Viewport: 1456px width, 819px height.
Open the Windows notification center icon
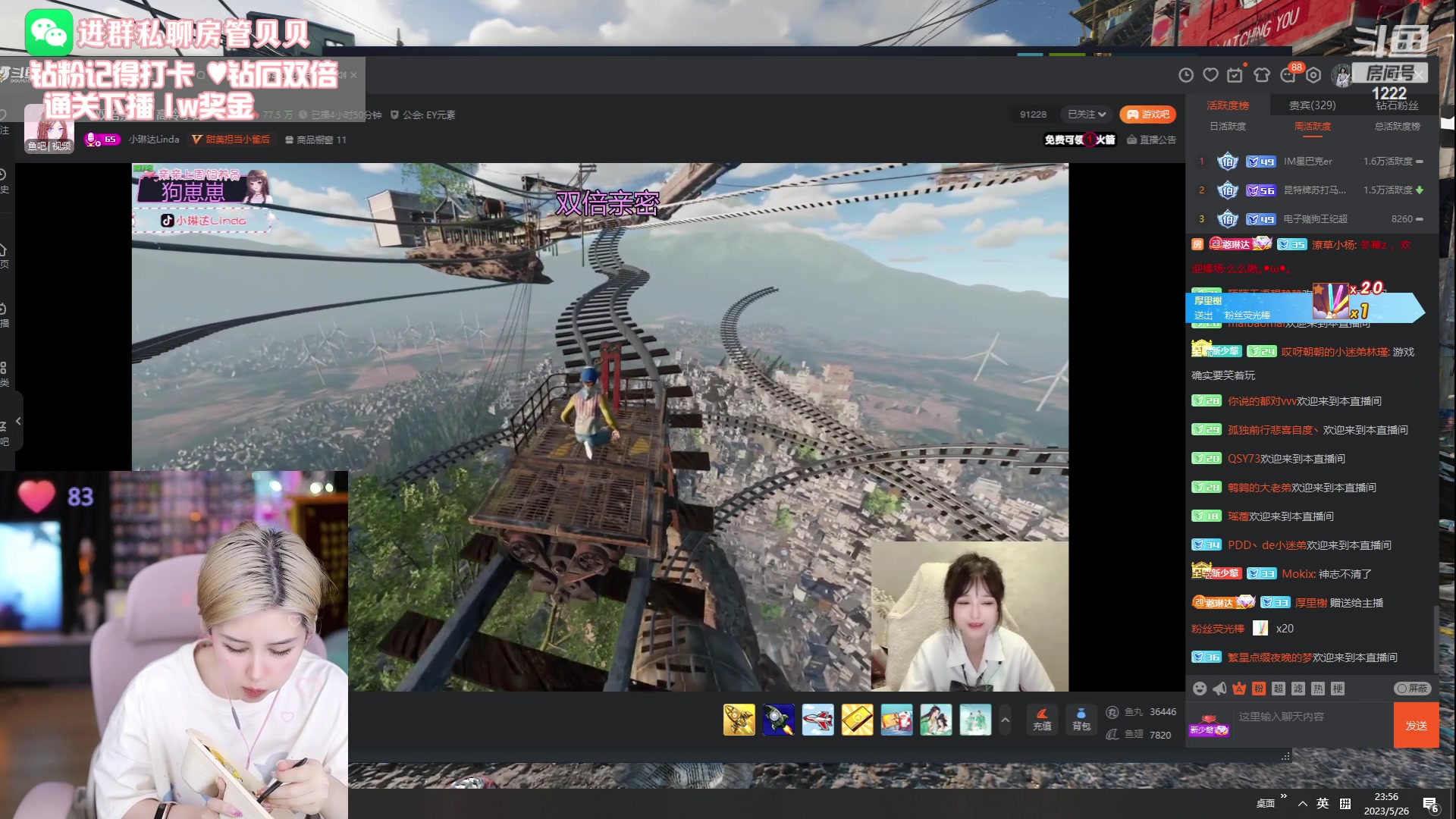pyautogui.click(x=1430, y=805)
